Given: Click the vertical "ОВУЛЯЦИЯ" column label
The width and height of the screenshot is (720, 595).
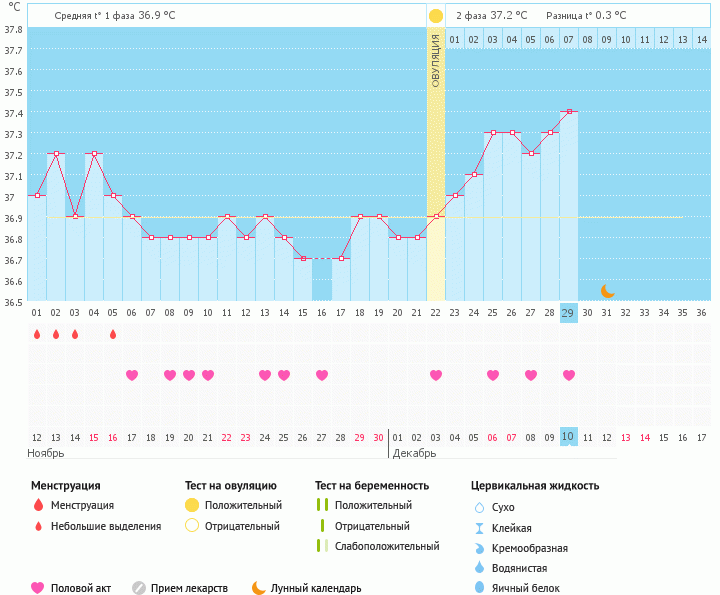Looking at the screenshot, I should click(x=436, y=60).
